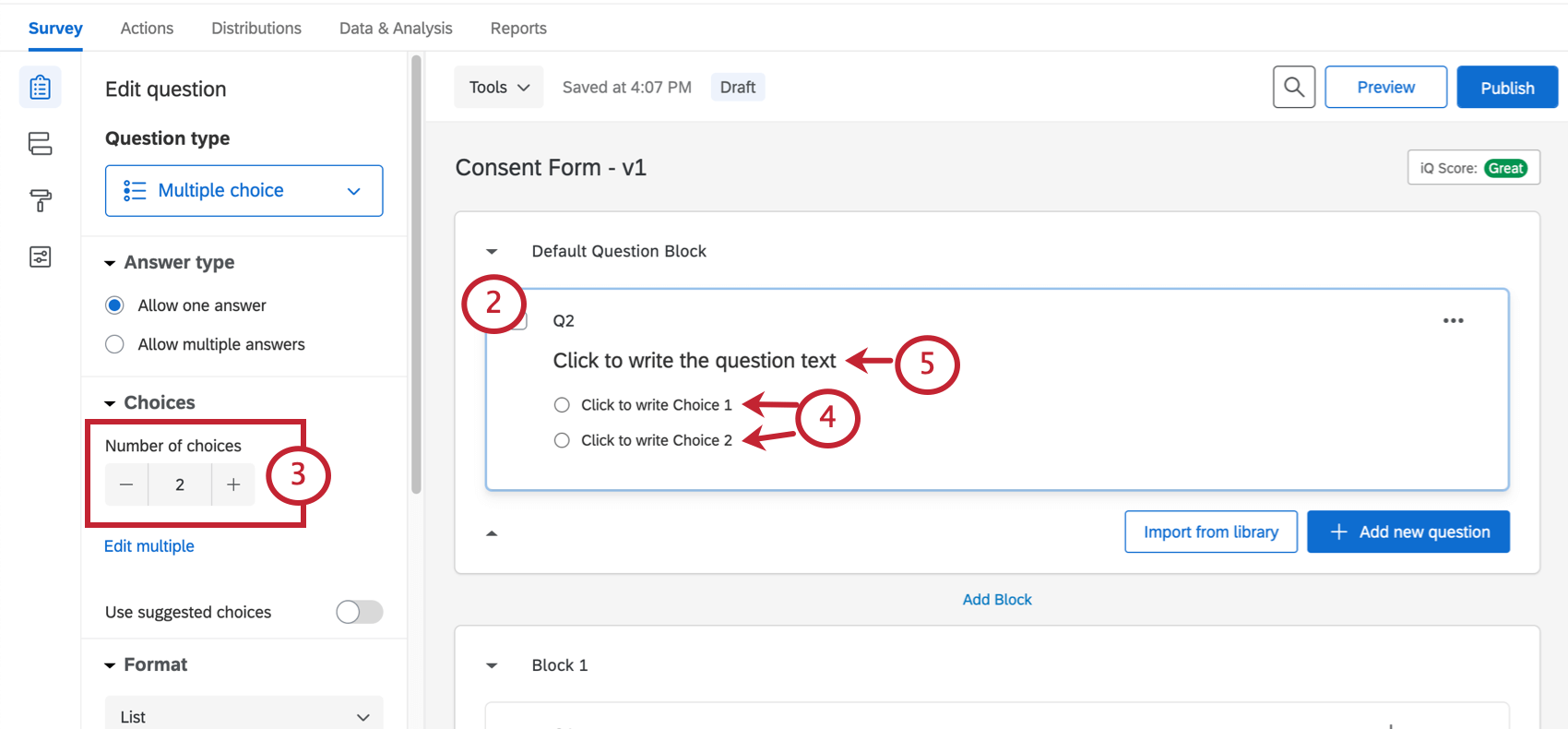Click the magnifying glass search icon

1293,88
